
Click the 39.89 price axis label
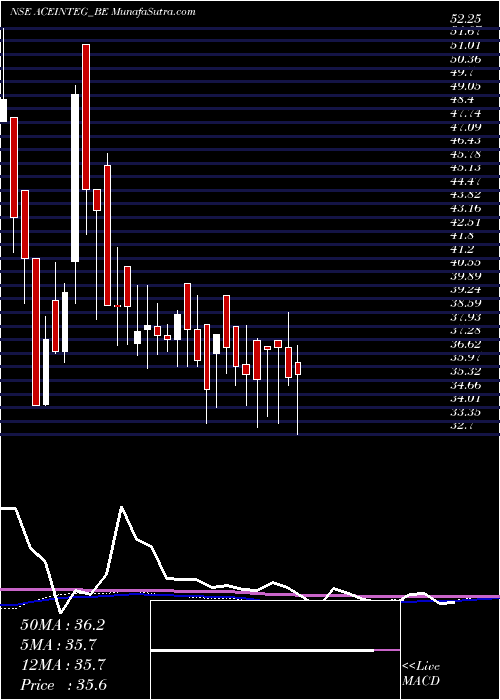pyautogui.click(x=466, y=277)
